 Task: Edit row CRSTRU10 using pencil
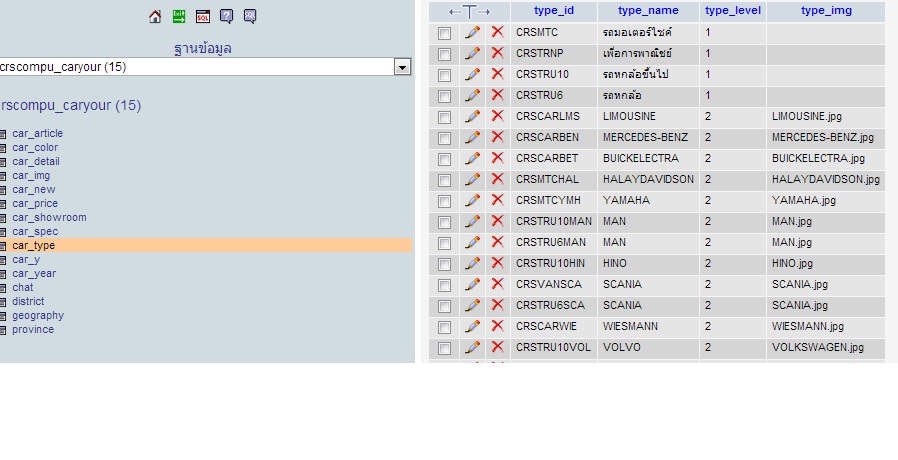click(x=472, y=74)
